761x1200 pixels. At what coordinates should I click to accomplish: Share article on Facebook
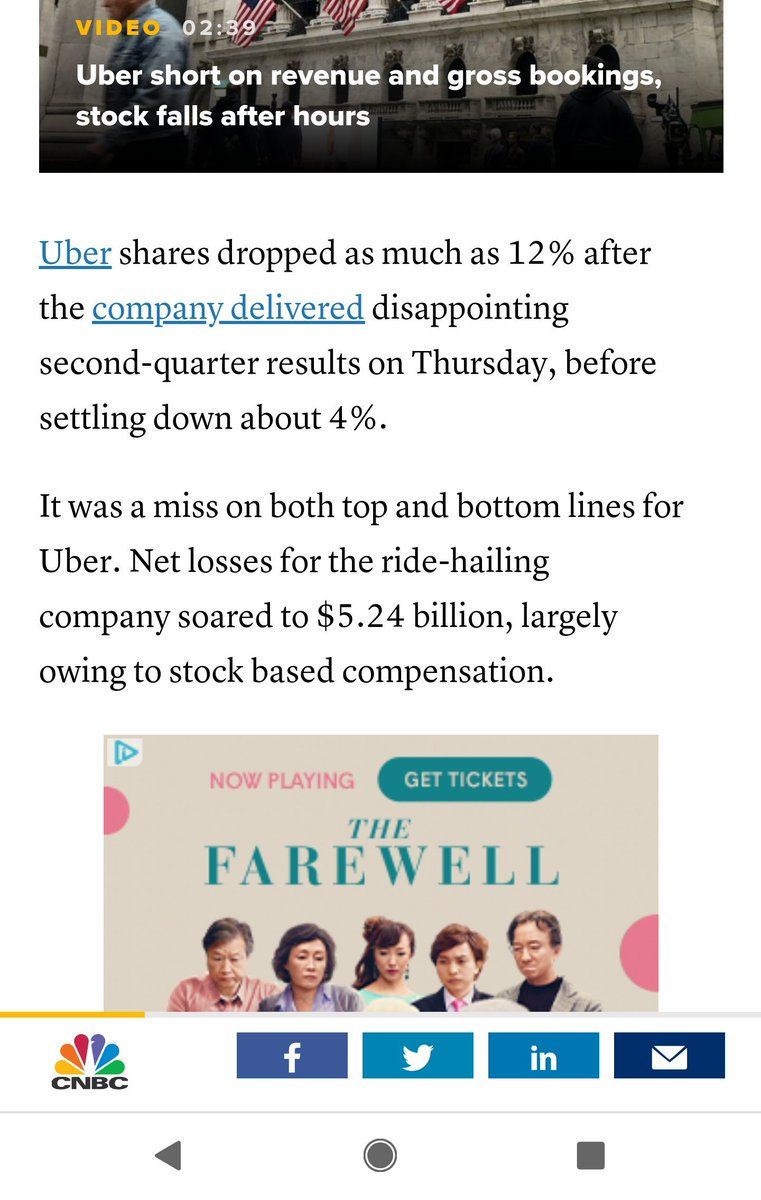292,1055
